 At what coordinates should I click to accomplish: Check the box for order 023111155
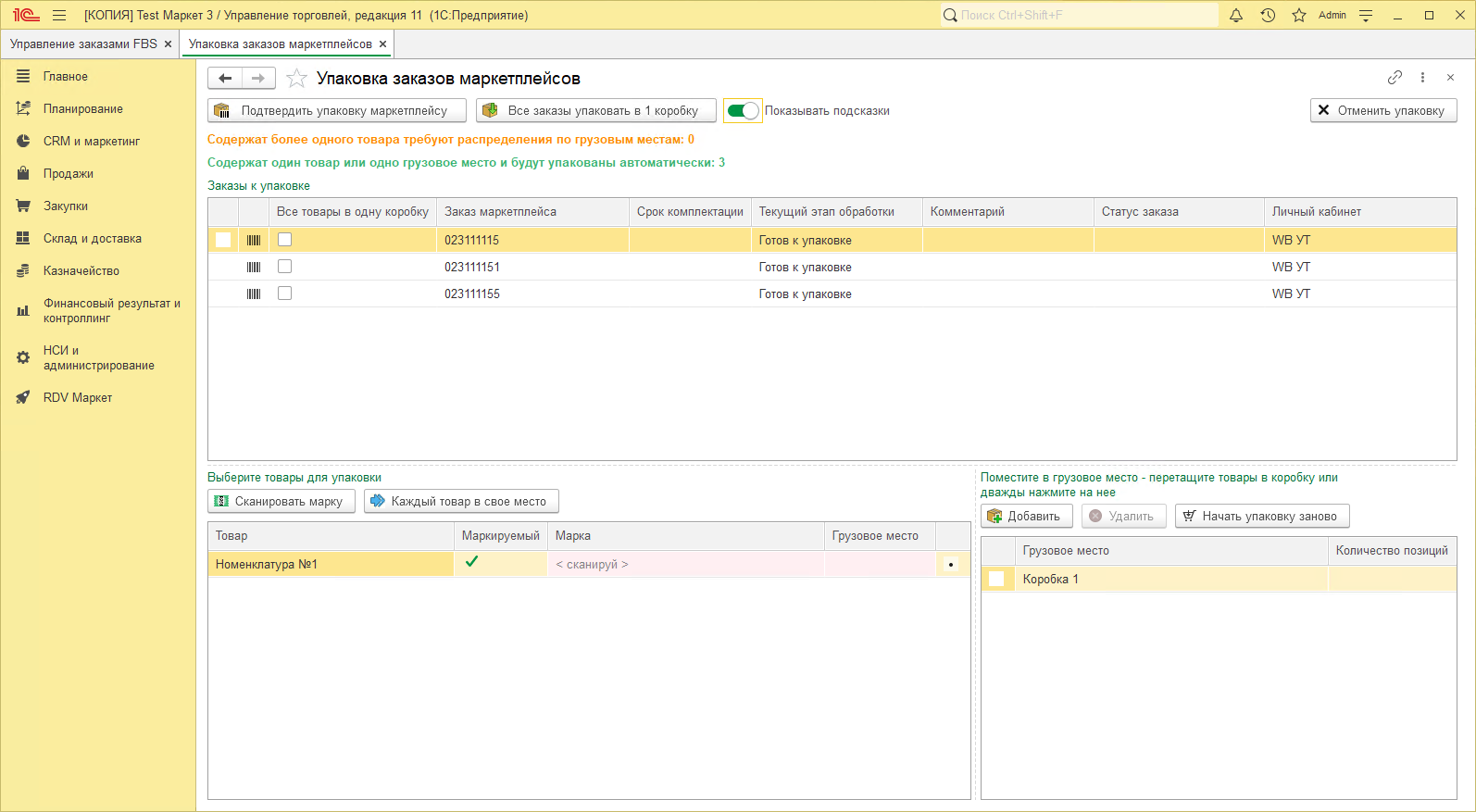[x=285, y=294]
